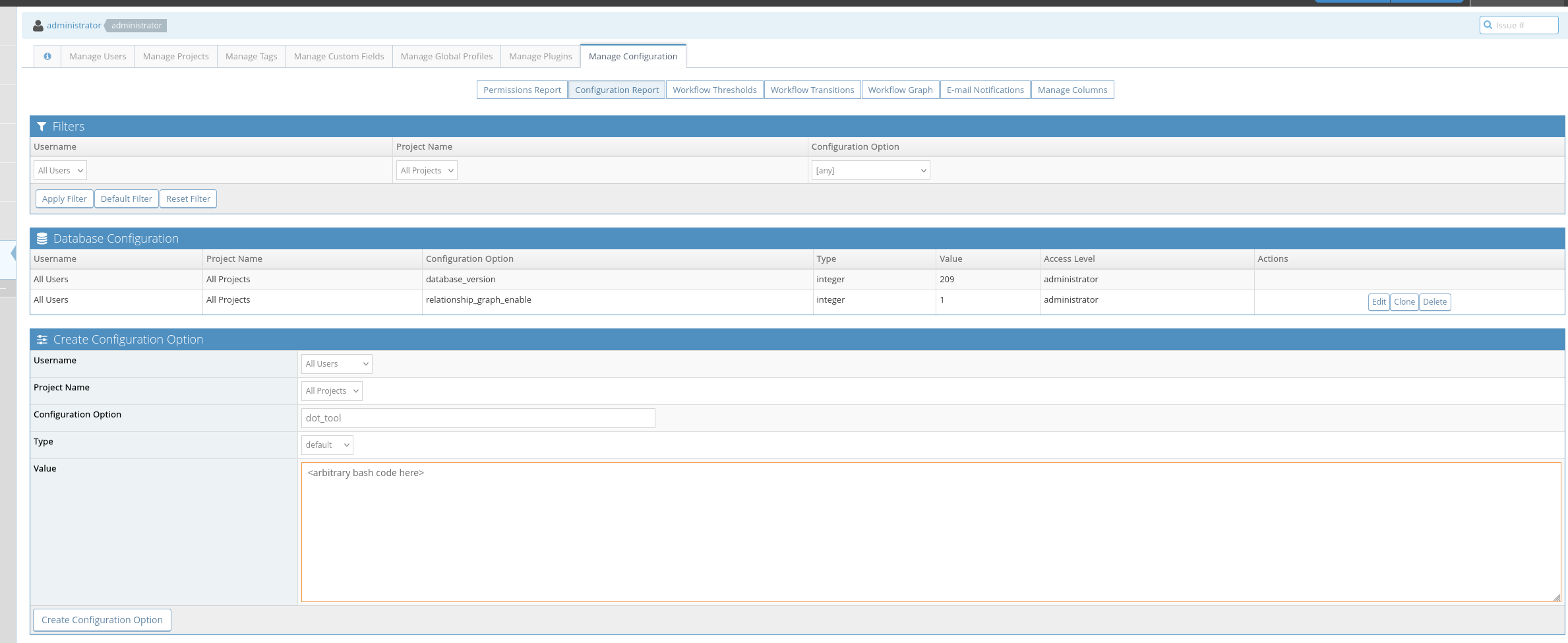Open the Filters Username dropdown
The width and height of the screenshot is (1568, 643).
[x=60, y=171]
